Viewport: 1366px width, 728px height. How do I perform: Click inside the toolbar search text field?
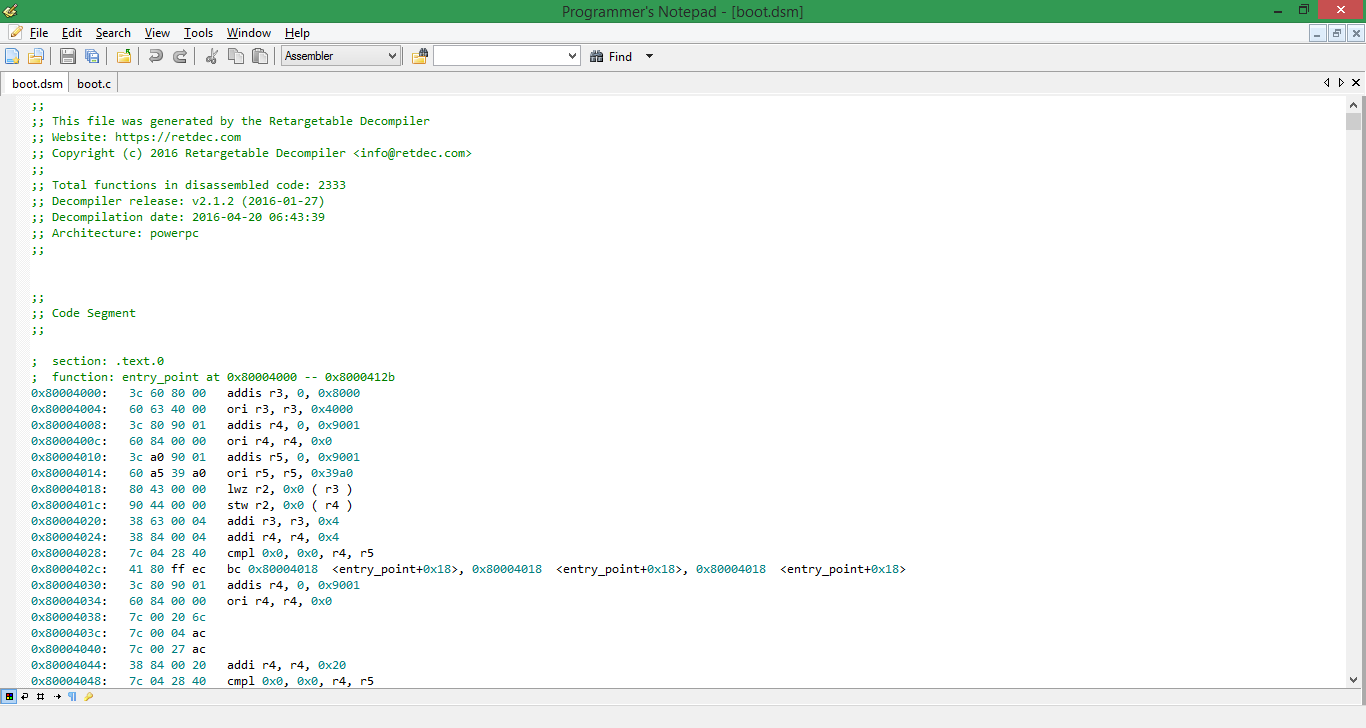click(499, 57)
